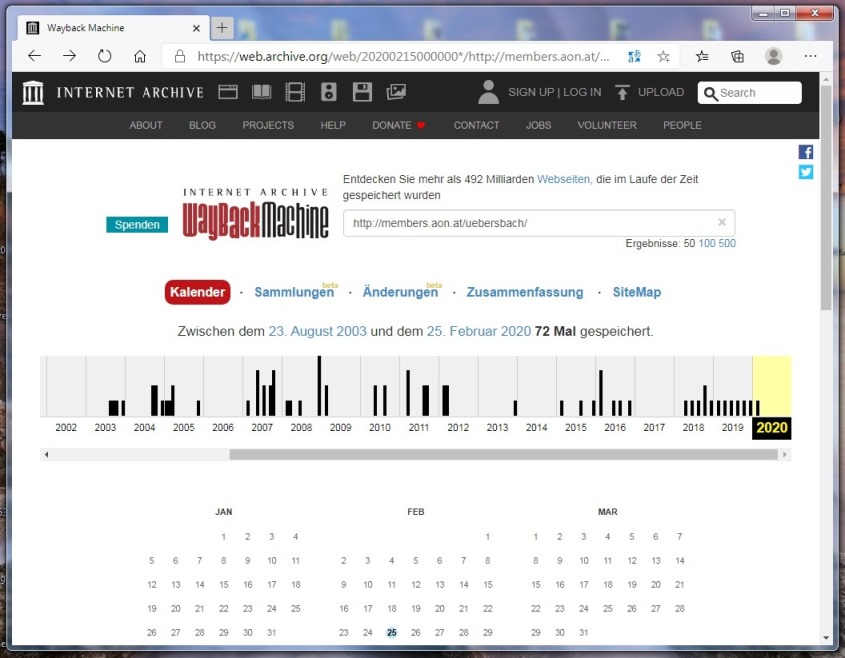This screenshot has width=845, height=658.
Task: Click the images icon in header
Action: pos(396,92)
